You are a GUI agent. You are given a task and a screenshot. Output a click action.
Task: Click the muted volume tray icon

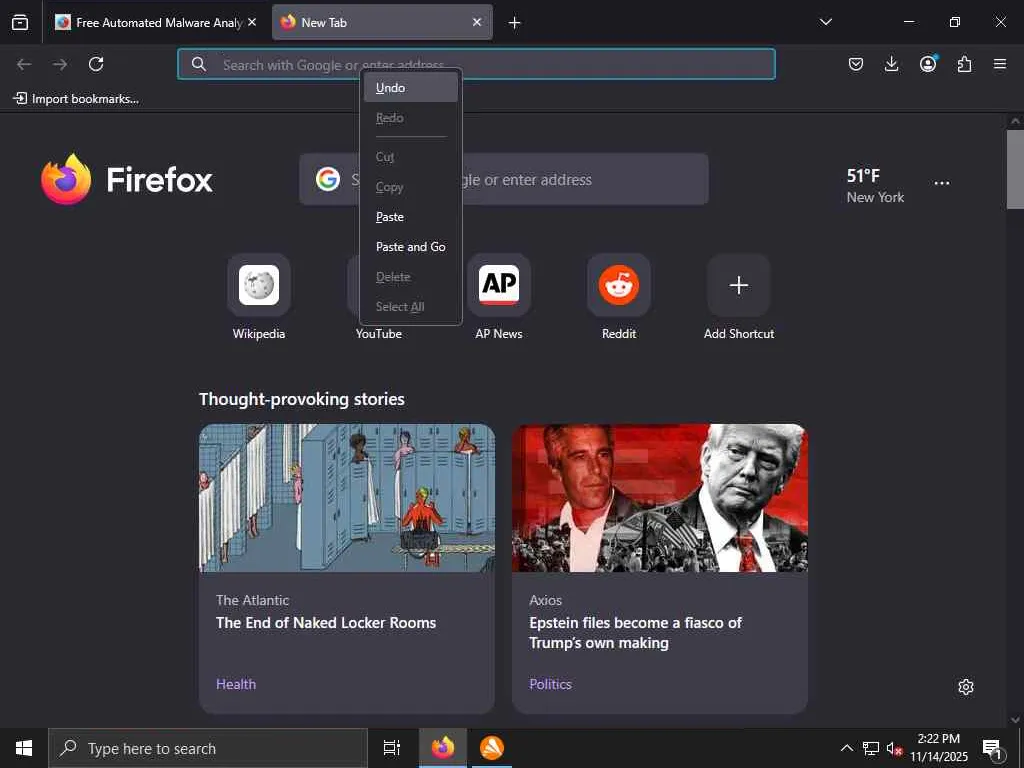[x=894, y=748]
